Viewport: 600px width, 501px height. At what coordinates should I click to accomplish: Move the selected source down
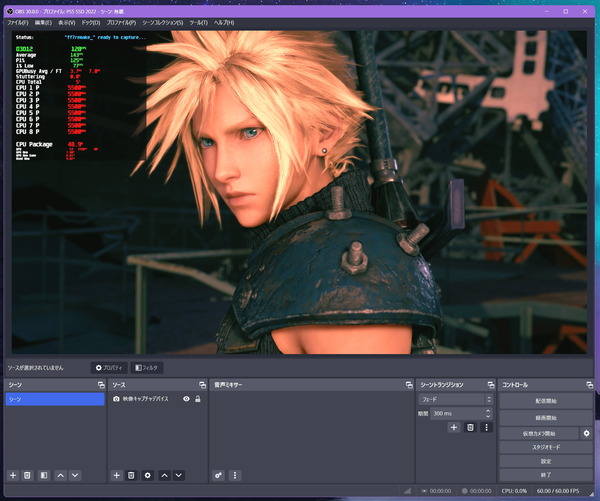[179, 475]
